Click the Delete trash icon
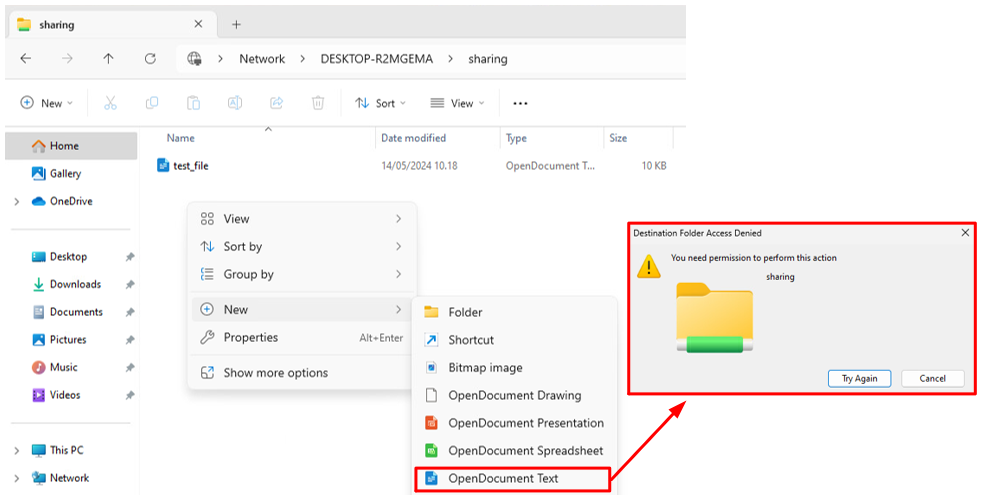This screenshot has width=984, height=499. (x=318, y=103)
